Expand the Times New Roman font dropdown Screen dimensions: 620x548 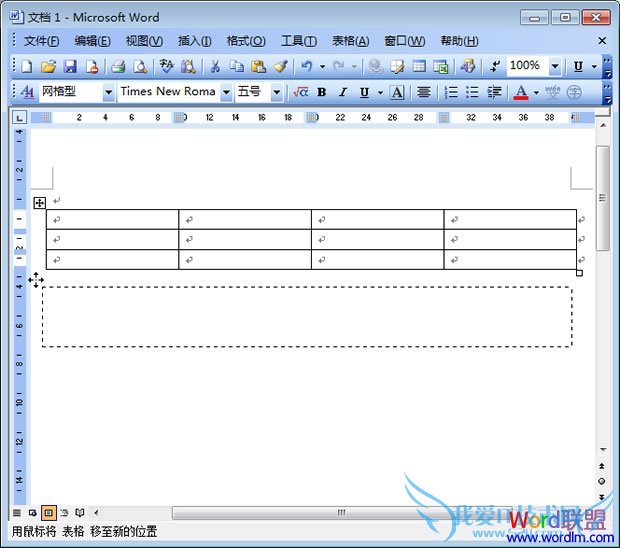(226, 93)
